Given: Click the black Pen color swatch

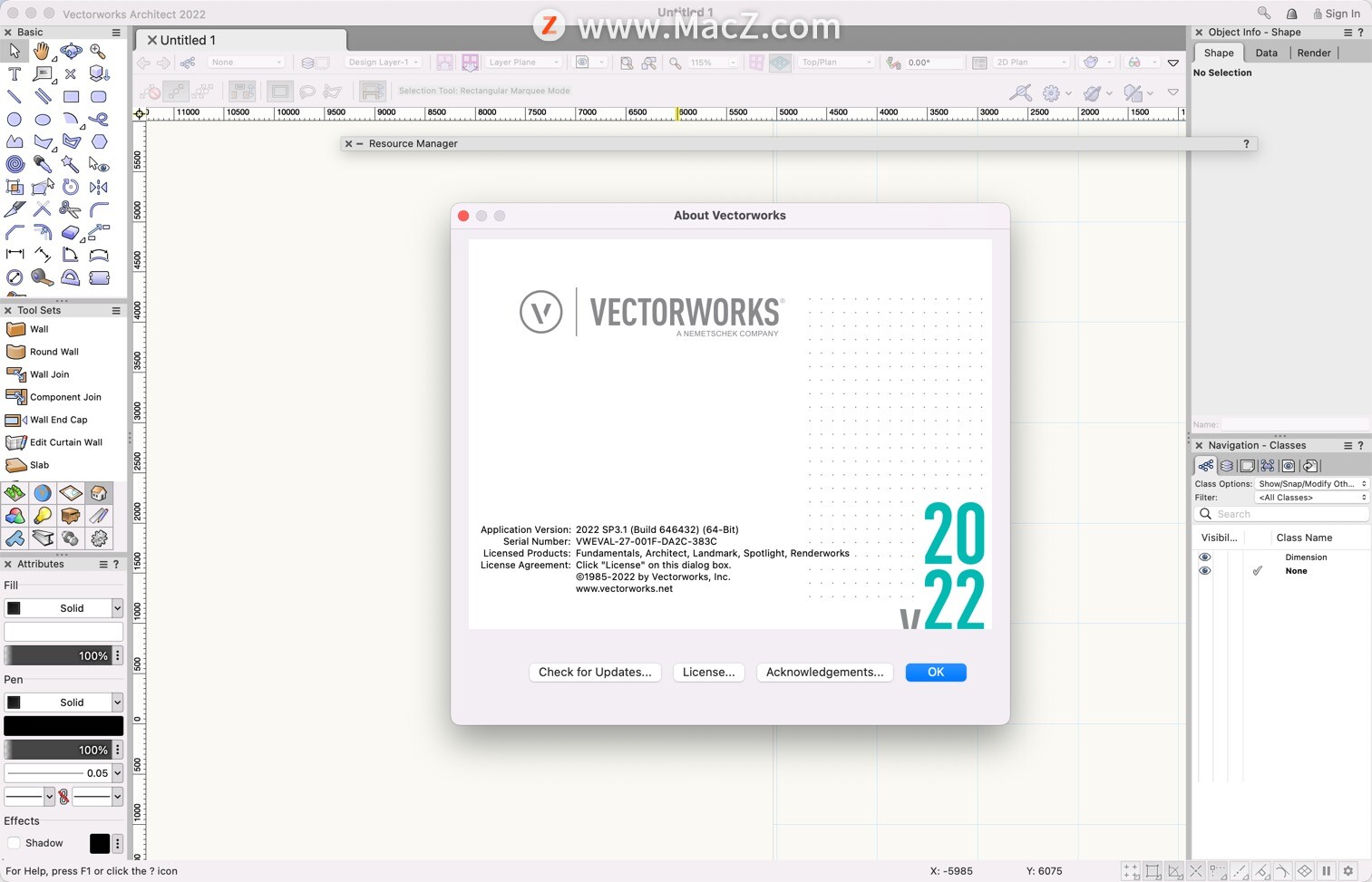Looking at the screenshot, I should pos(63,726).
